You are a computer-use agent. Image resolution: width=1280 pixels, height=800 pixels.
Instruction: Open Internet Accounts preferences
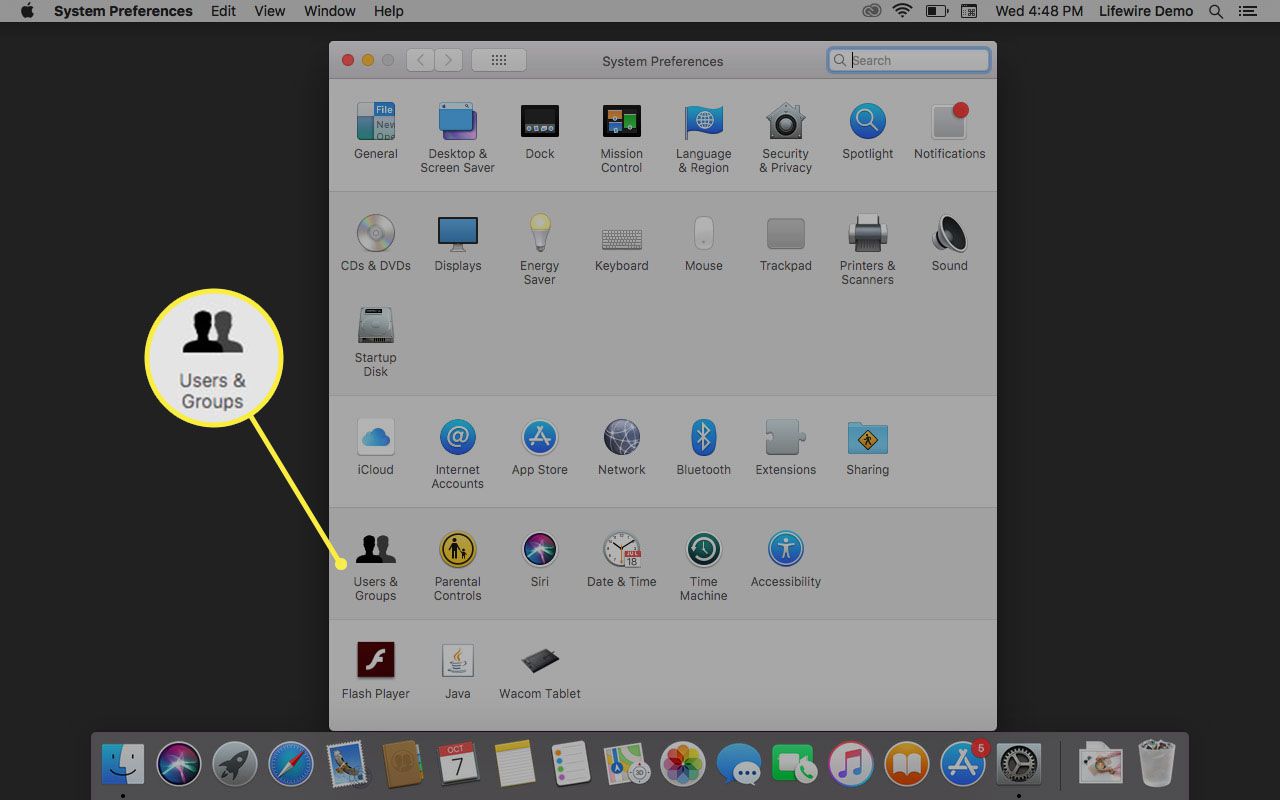[x=458, y=453]
